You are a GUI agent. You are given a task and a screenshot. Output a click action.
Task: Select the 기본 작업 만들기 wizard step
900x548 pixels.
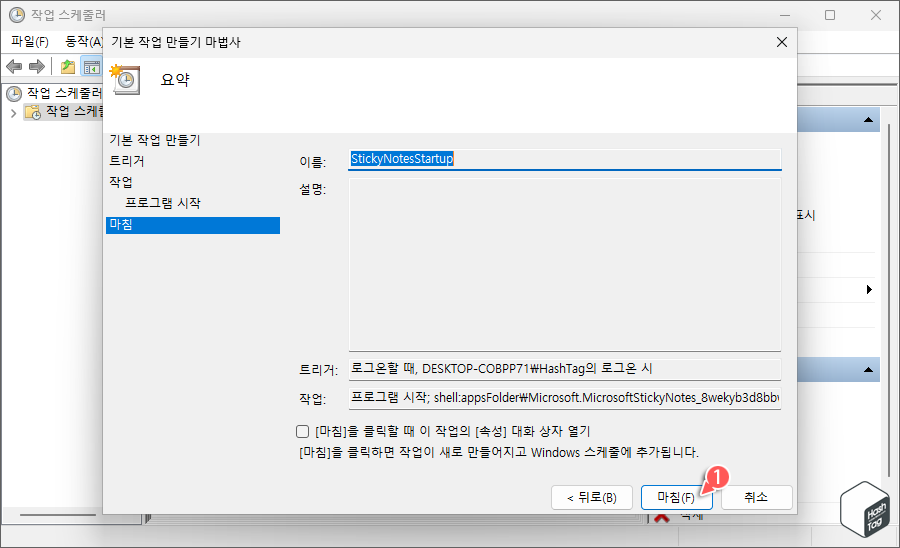pos(155,140)
